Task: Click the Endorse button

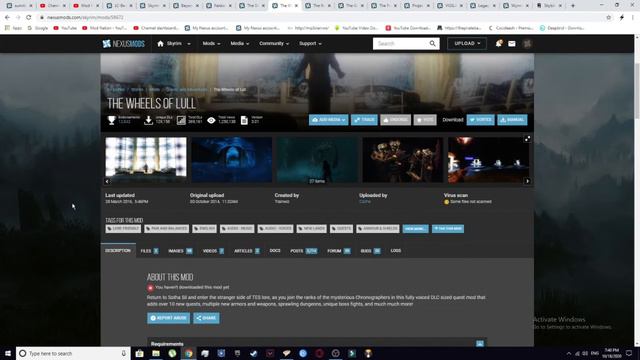Action: pyautogui.click(x=396, y=120)
